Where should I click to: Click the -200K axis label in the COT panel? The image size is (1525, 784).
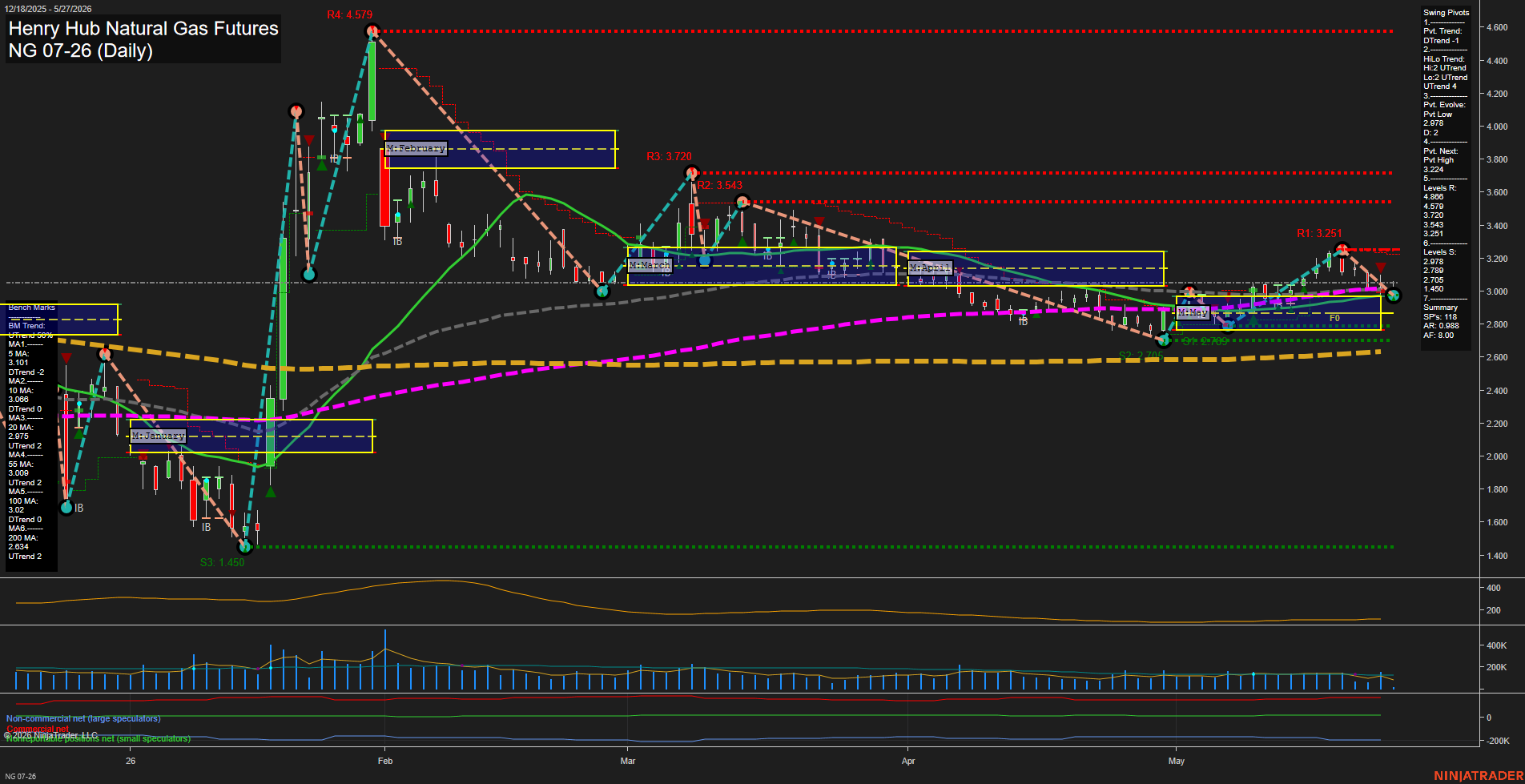pyautogui.click(x=1498, y=741)
